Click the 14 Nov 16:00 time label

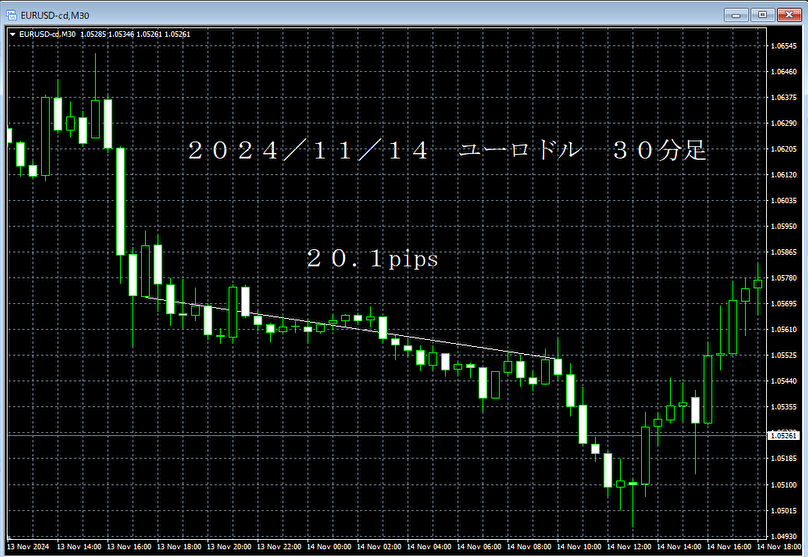(729, 546)
